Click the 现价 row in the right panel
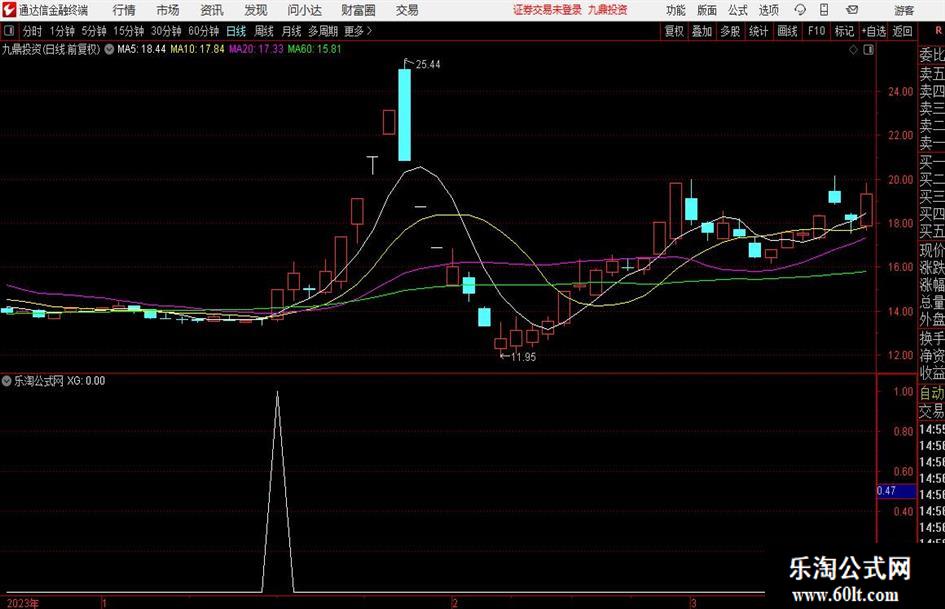The width and height of the screenshot is (945, 609). coord(932,250)
